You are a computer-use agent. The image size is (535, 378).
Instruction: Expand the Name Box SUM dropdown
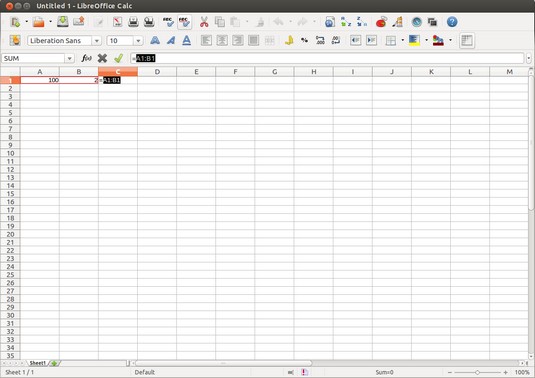69,59
